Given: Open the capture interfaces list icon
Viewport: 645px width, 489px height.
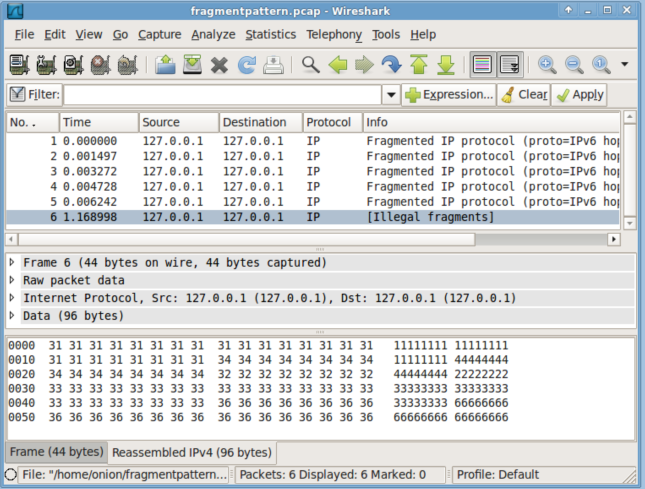Looking at the screenshot, I should 19,65.
